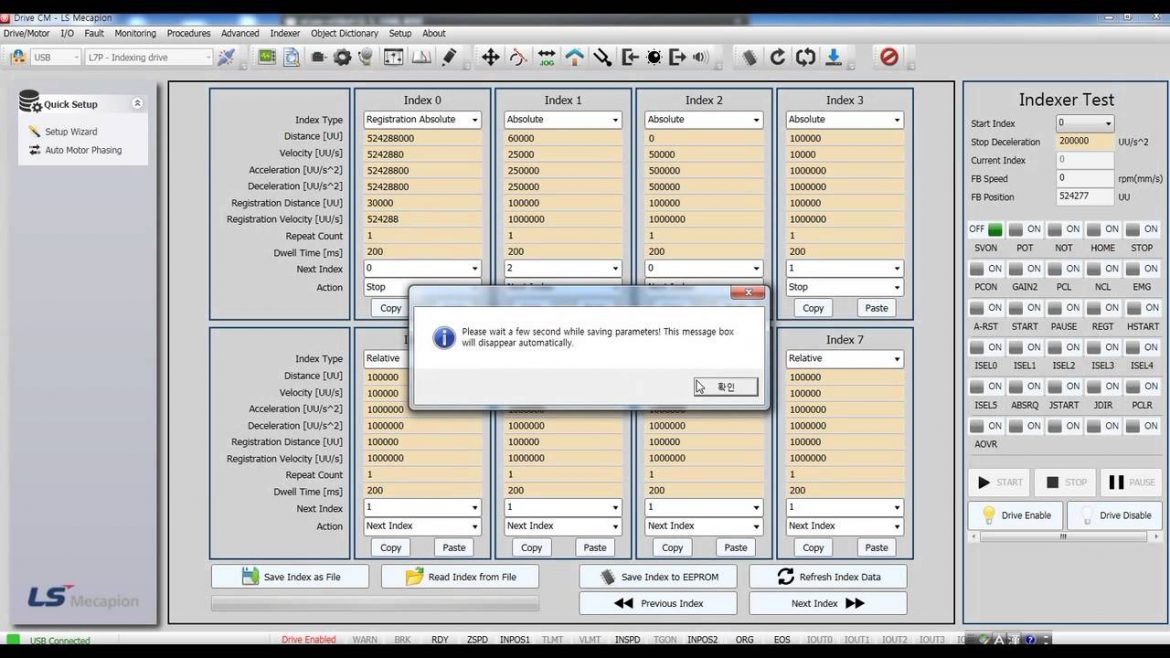1170x658 pixels.
Task: Click the Stop Deceleration value field
Action: click(x=1085, y=141)
